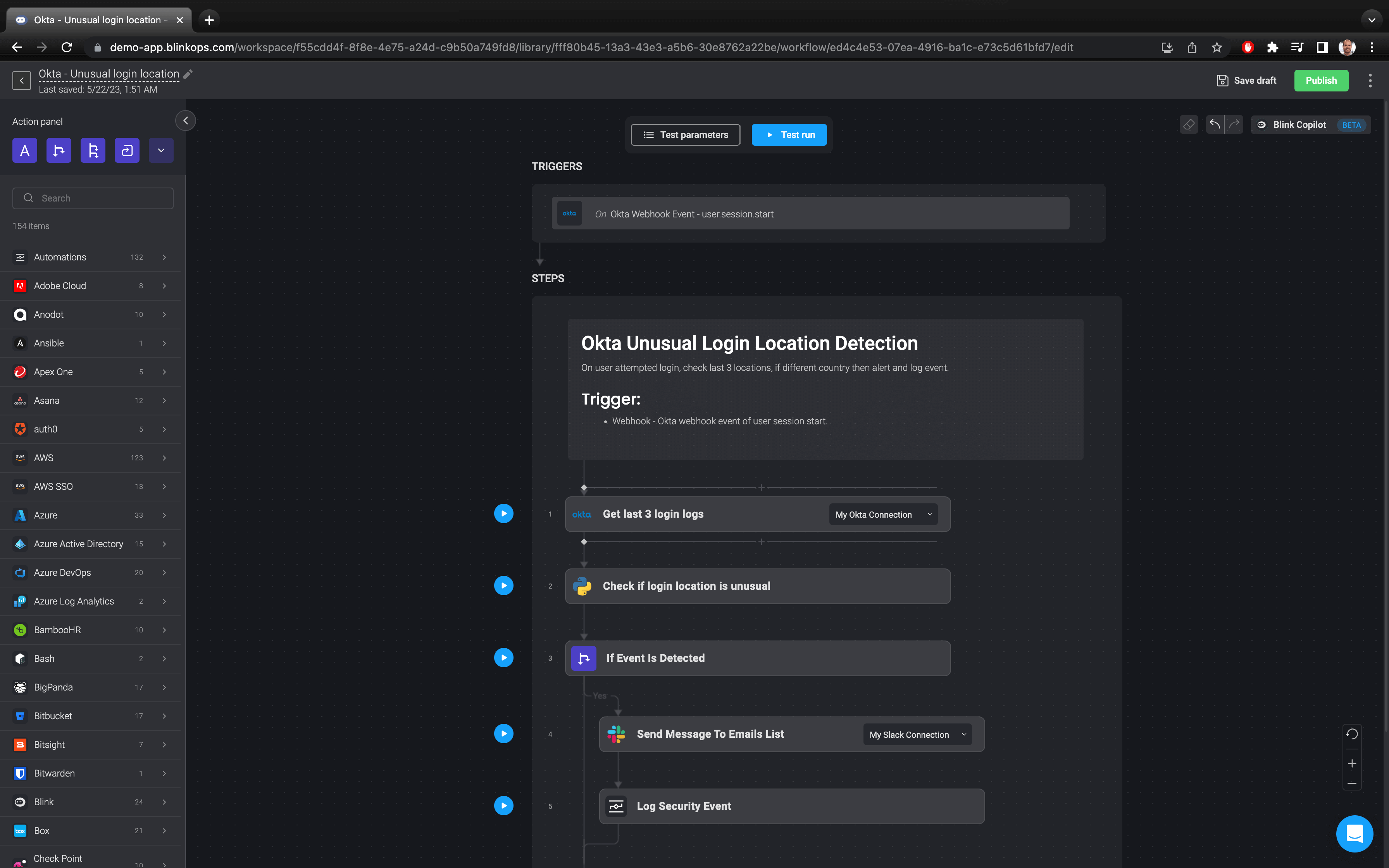Click the Save draft button
Image resolution: width=1389 pixels, height=868 pixels.
tap(1247, 80)
